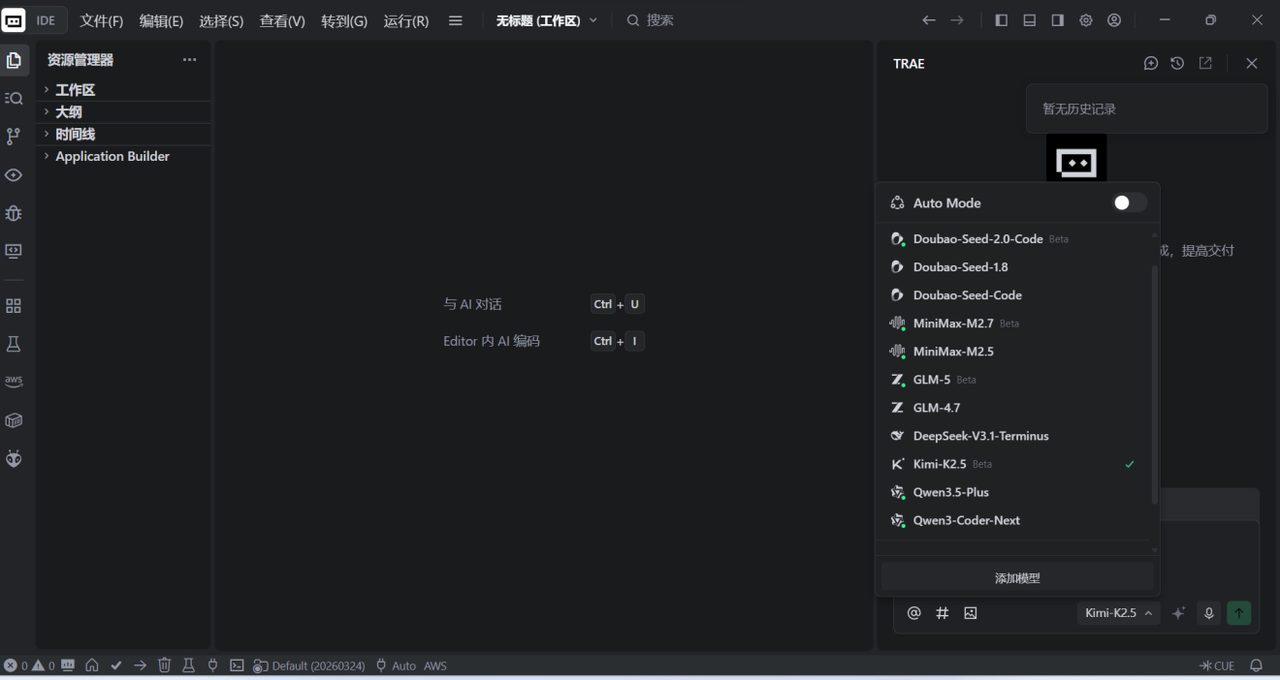Close the TRAE panel with the X icon
The width and height of the screenshot is (1280, 680).
1252,63
